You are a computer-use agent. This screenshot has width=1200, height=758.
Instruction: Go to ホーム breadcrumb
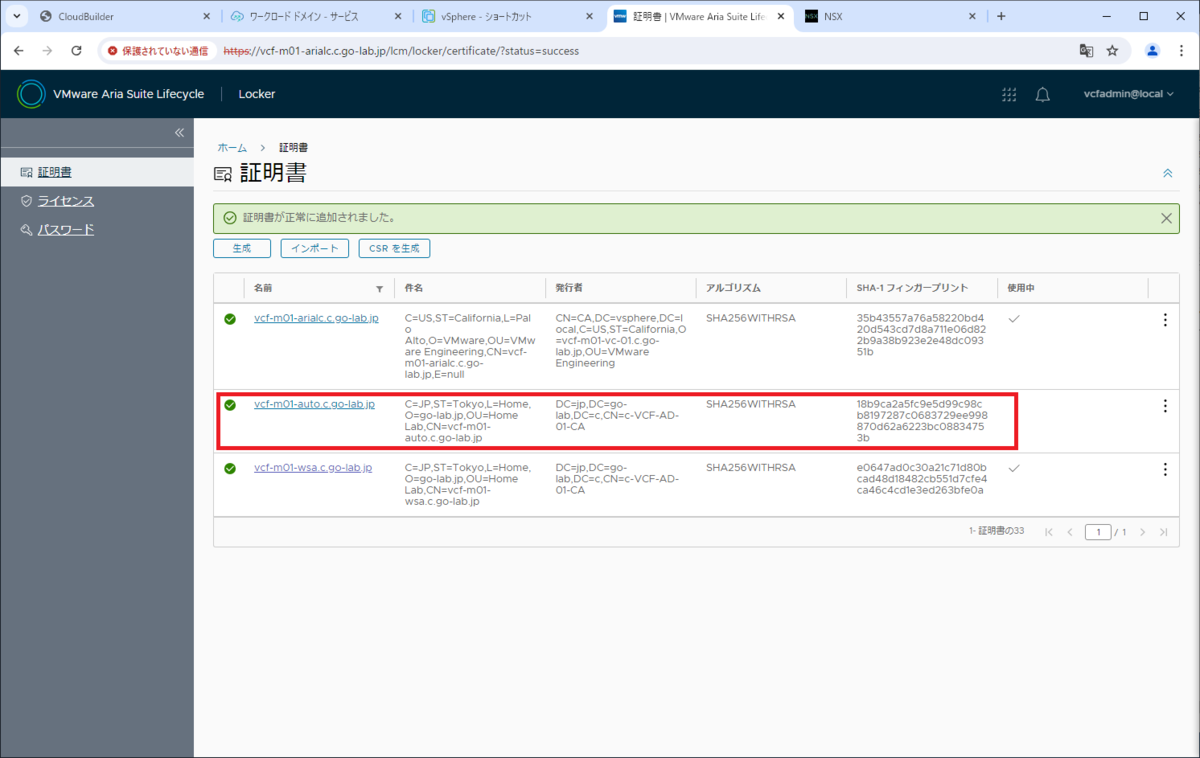[x=232, y=147]
